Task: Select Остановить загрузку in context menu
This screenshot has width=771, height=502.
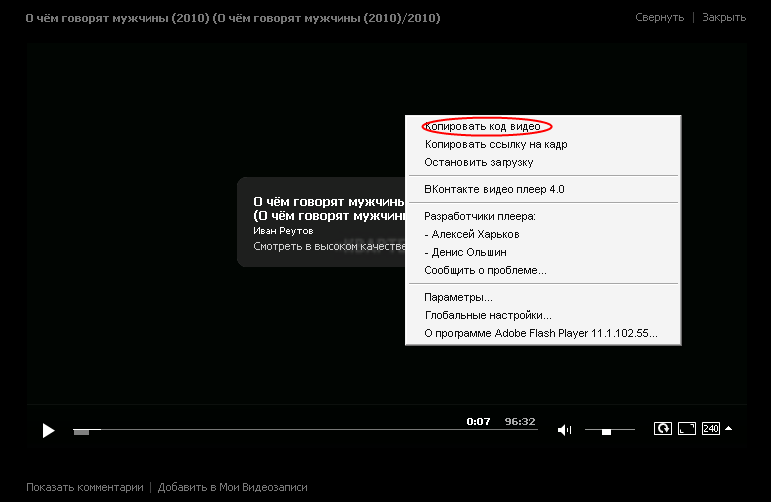Action: point(543,162)
